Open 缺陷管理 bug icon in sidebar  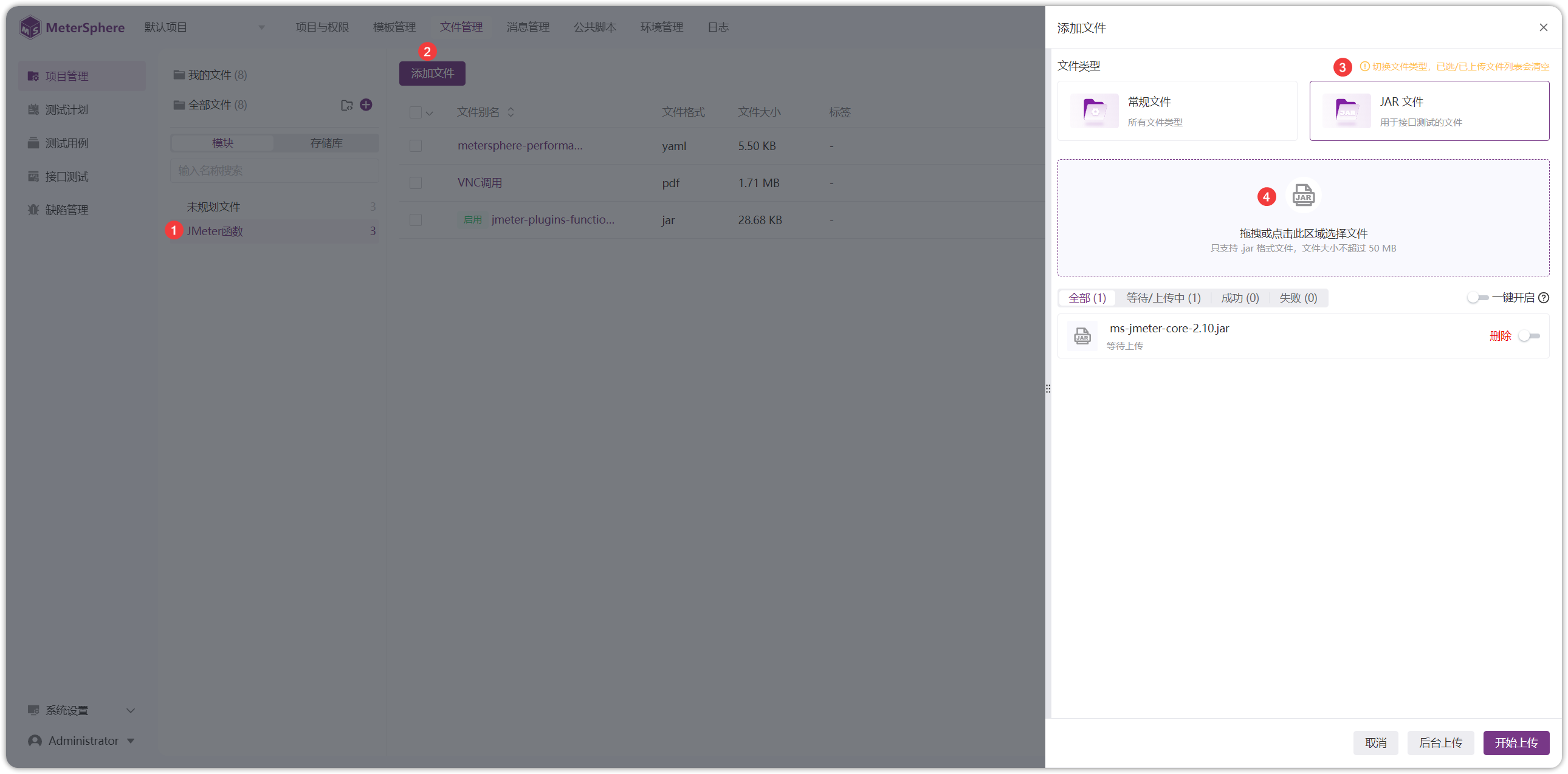[x=33, y=210]
